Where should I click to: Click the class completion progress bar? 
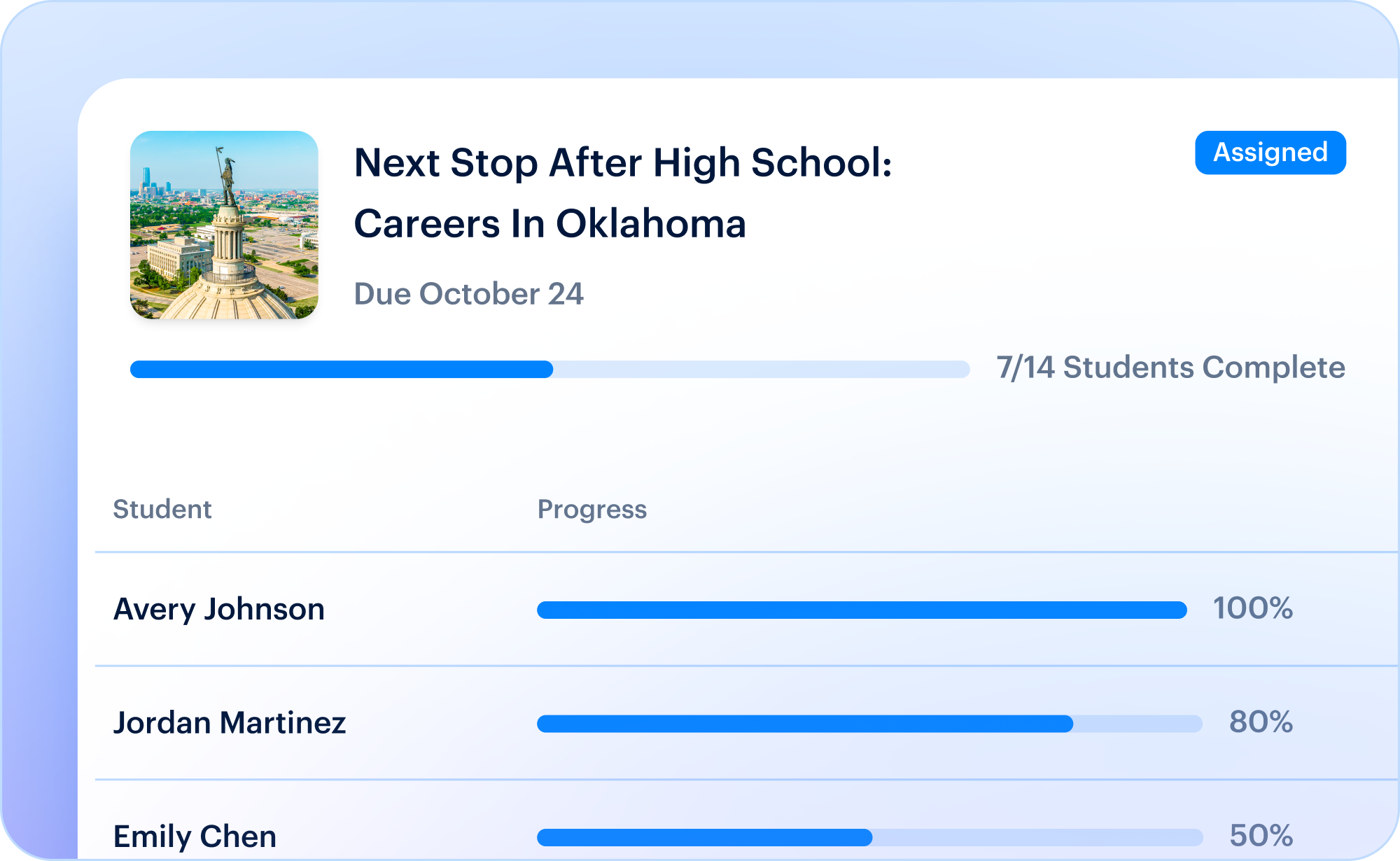(x=550, y=369)
